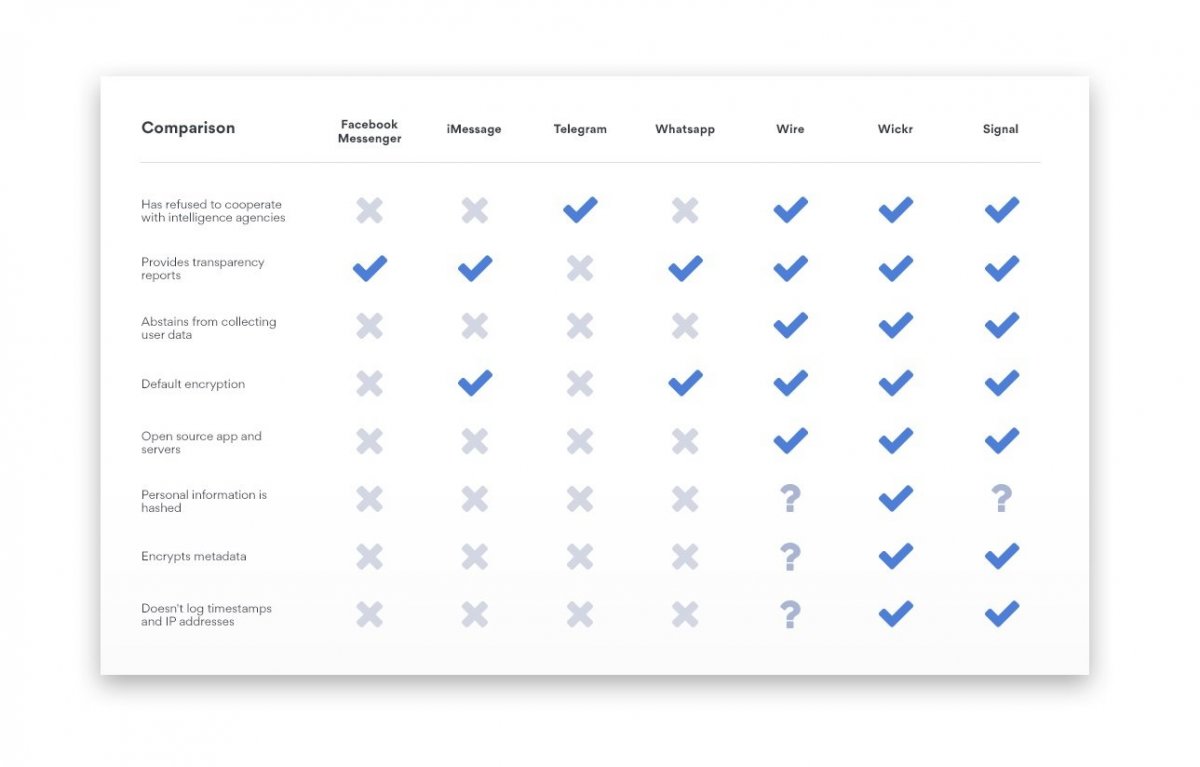Select the Facebook Messenger column header
1200x767 pixels.
click(369, 132)
